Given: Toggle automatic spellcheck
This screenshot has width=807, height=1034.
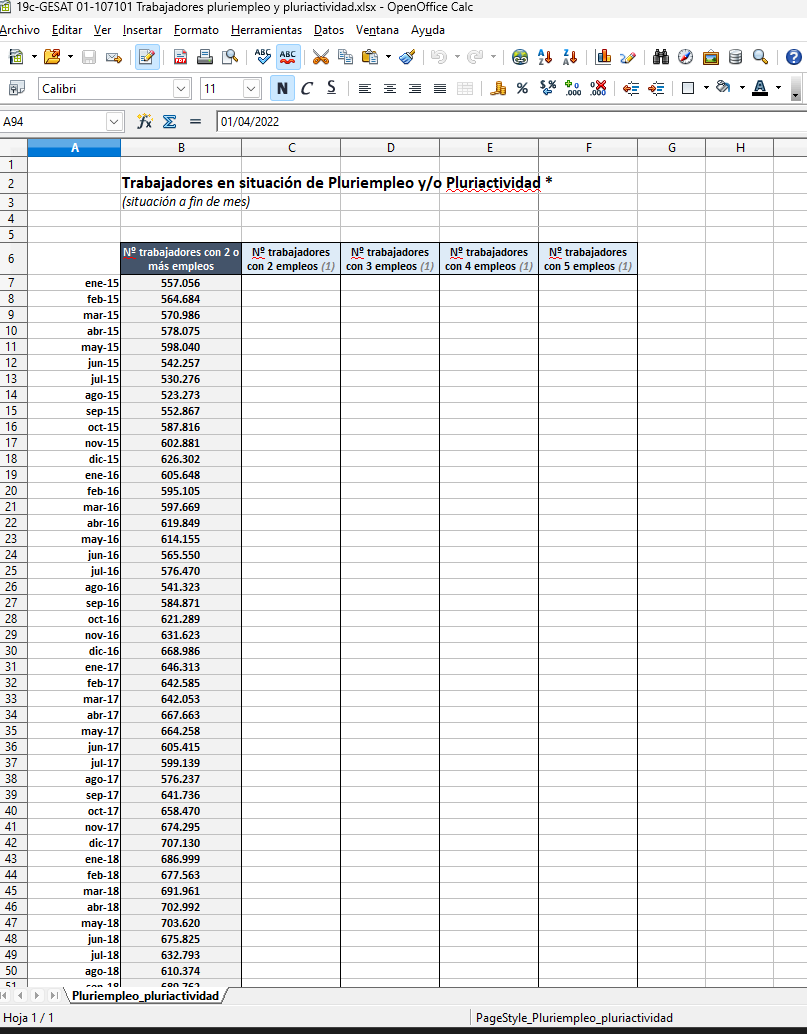Looking at the screenshot, I should (287, 58).
